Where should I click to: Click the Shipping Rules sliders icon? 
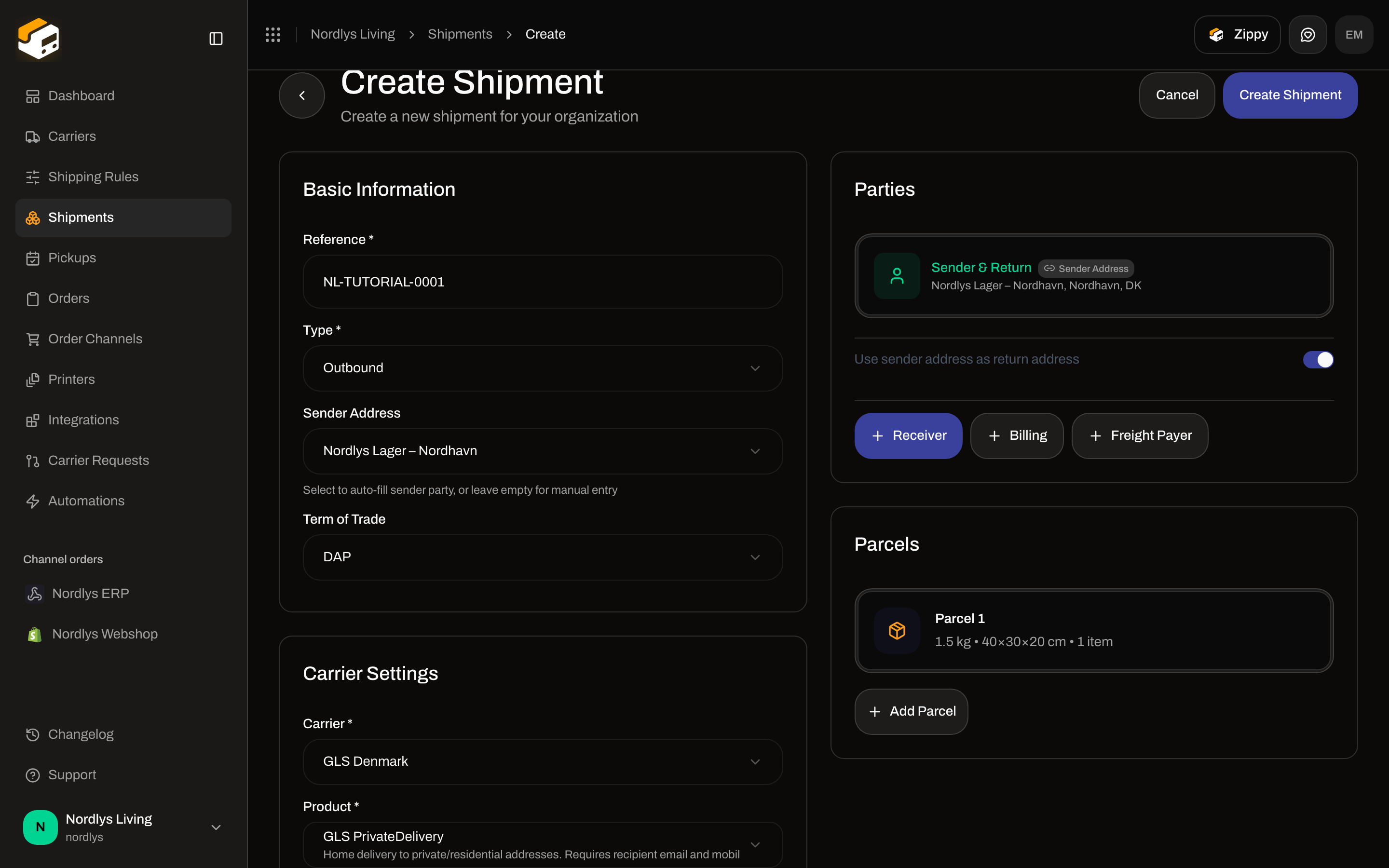(x=33, y=177)
